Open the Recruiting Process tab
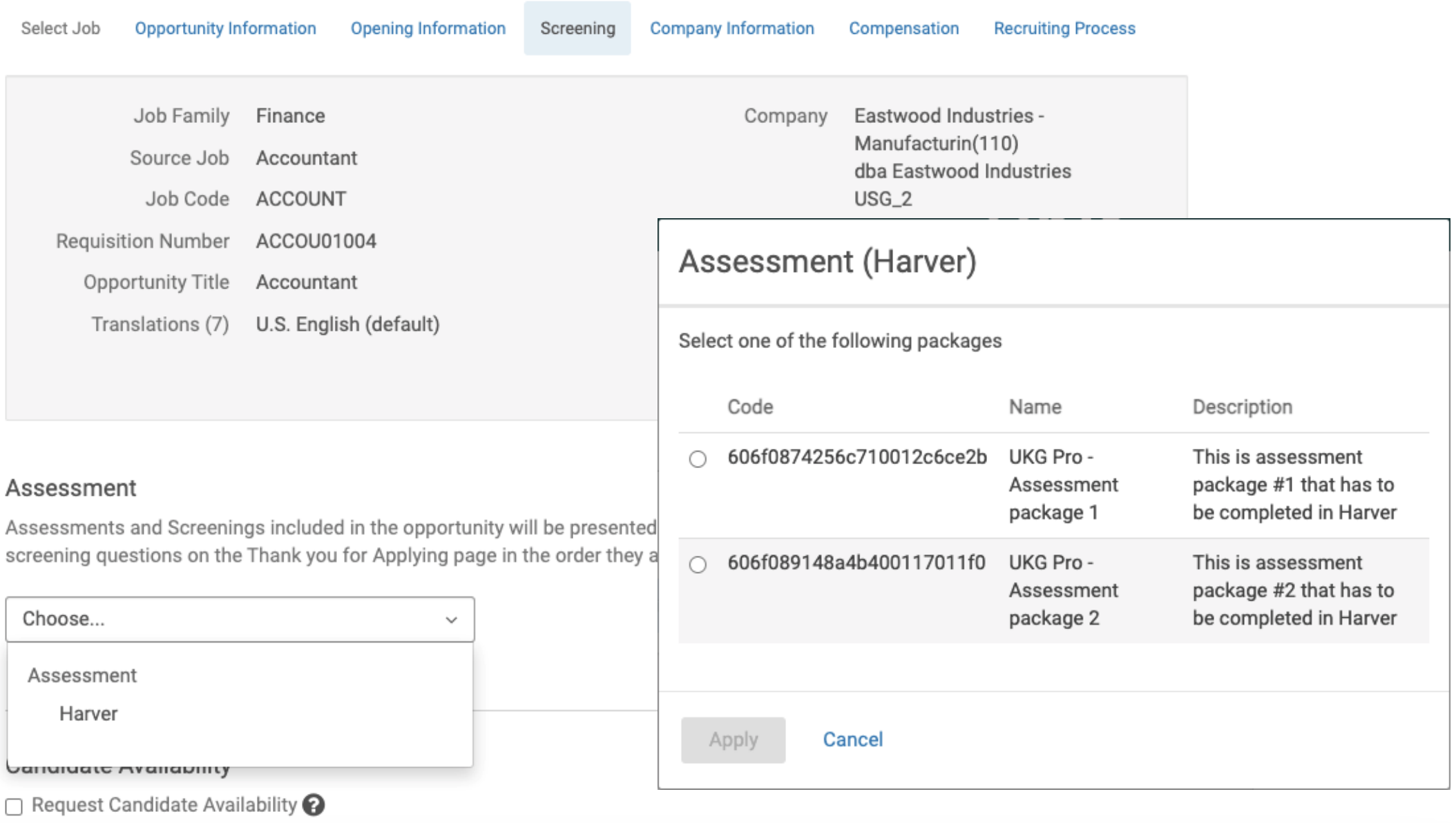 click(1064, 28)
